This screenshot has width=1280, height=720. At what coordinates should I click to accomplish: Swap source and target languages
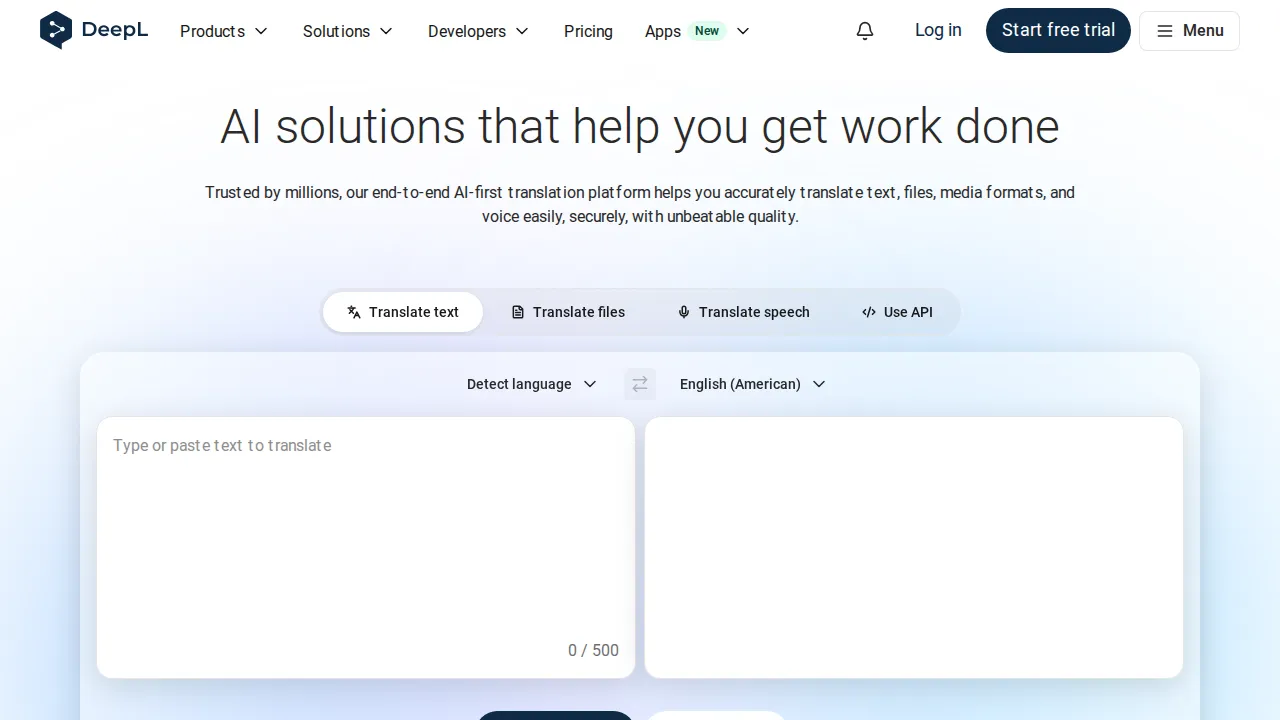pyautogui.click(x=640, y=384)
